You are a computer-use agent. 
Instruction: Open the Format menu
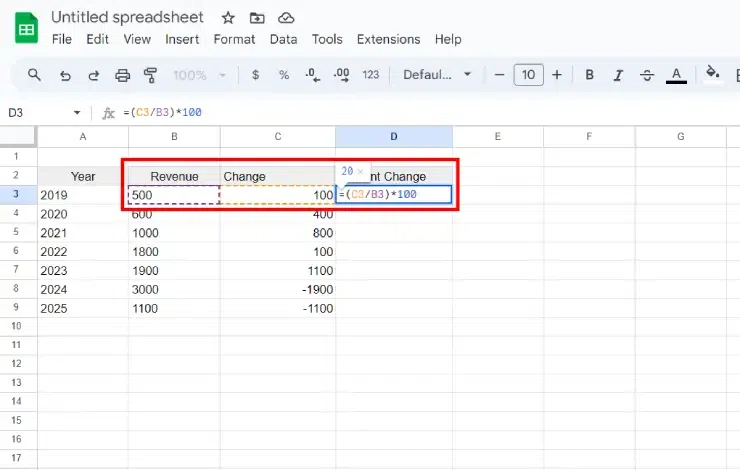234,39
